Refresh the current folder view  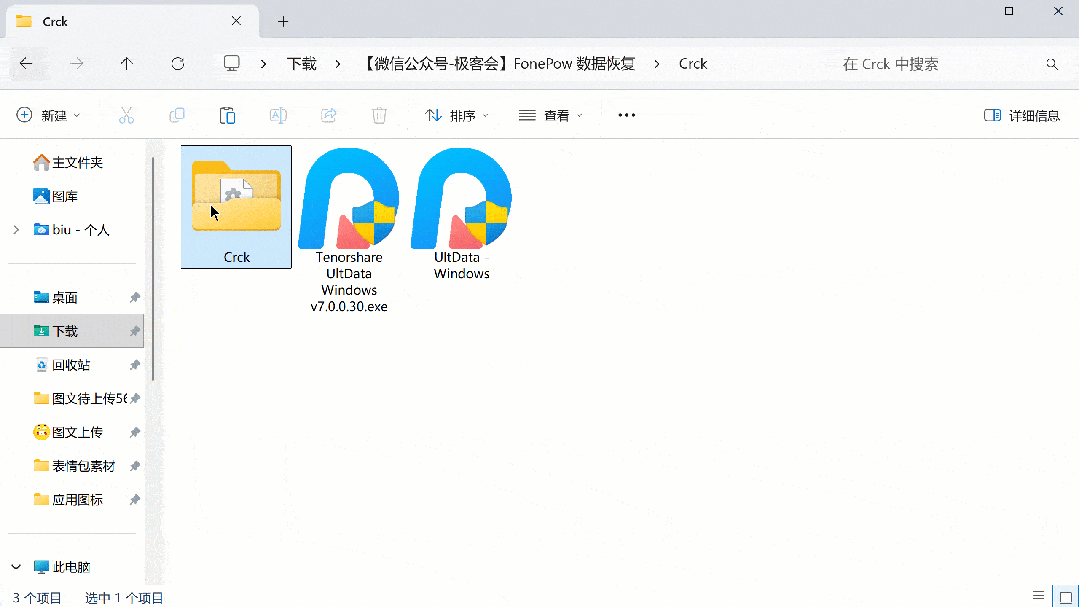click(x=178, y=63)
